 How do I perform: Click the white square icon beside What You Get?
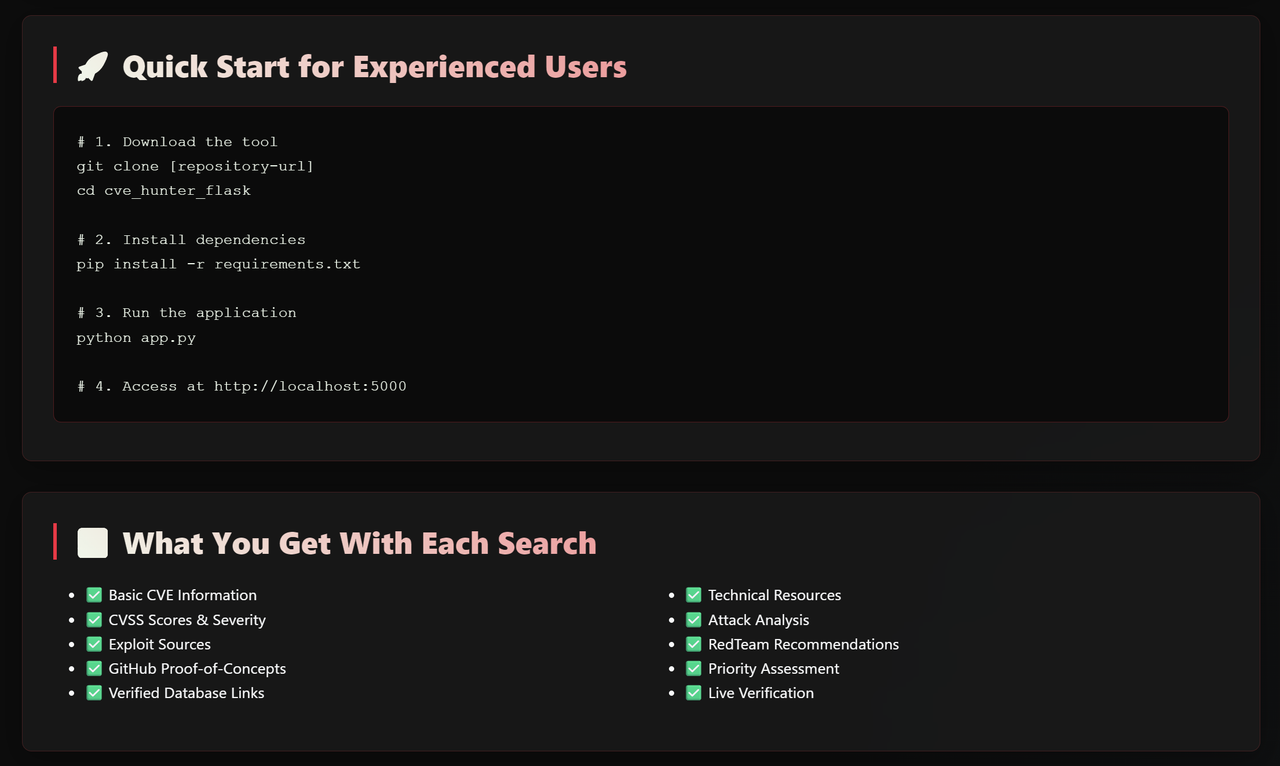point(92,543)
